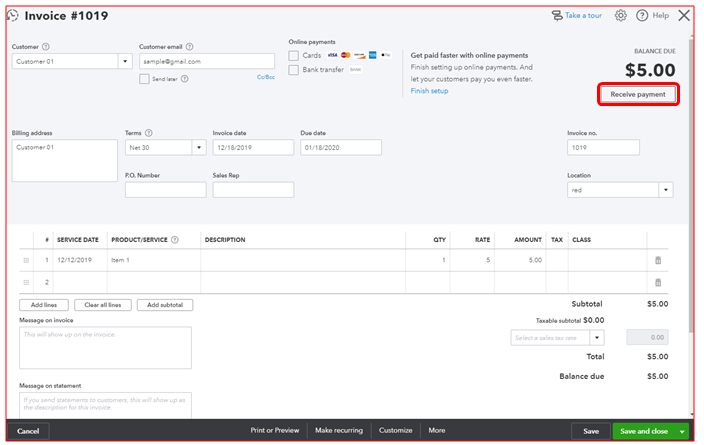Toggle the Send later checkbox
704x445 pixels.
145,77
